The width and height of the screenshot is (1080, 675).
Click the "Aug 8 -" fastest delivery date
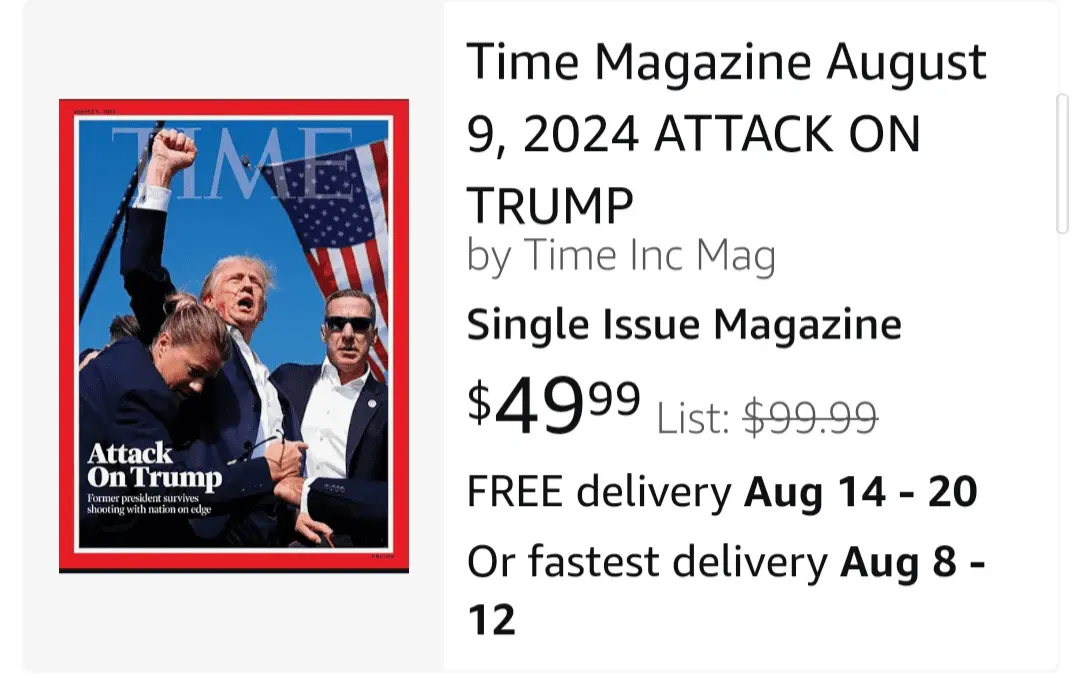tap(912, 563)
